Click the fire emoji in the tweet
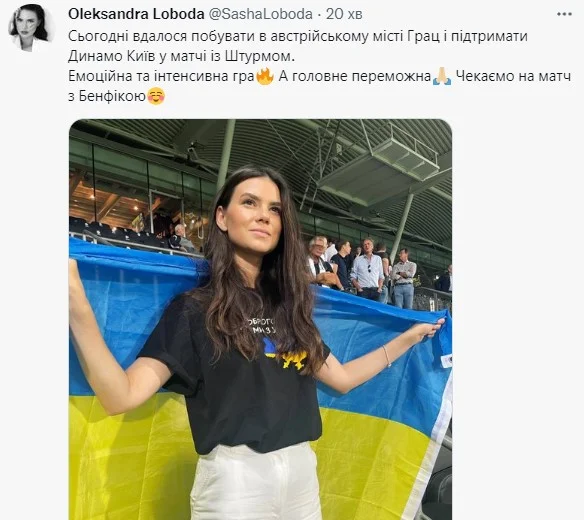The image size is (584, 520). [265, 76]
